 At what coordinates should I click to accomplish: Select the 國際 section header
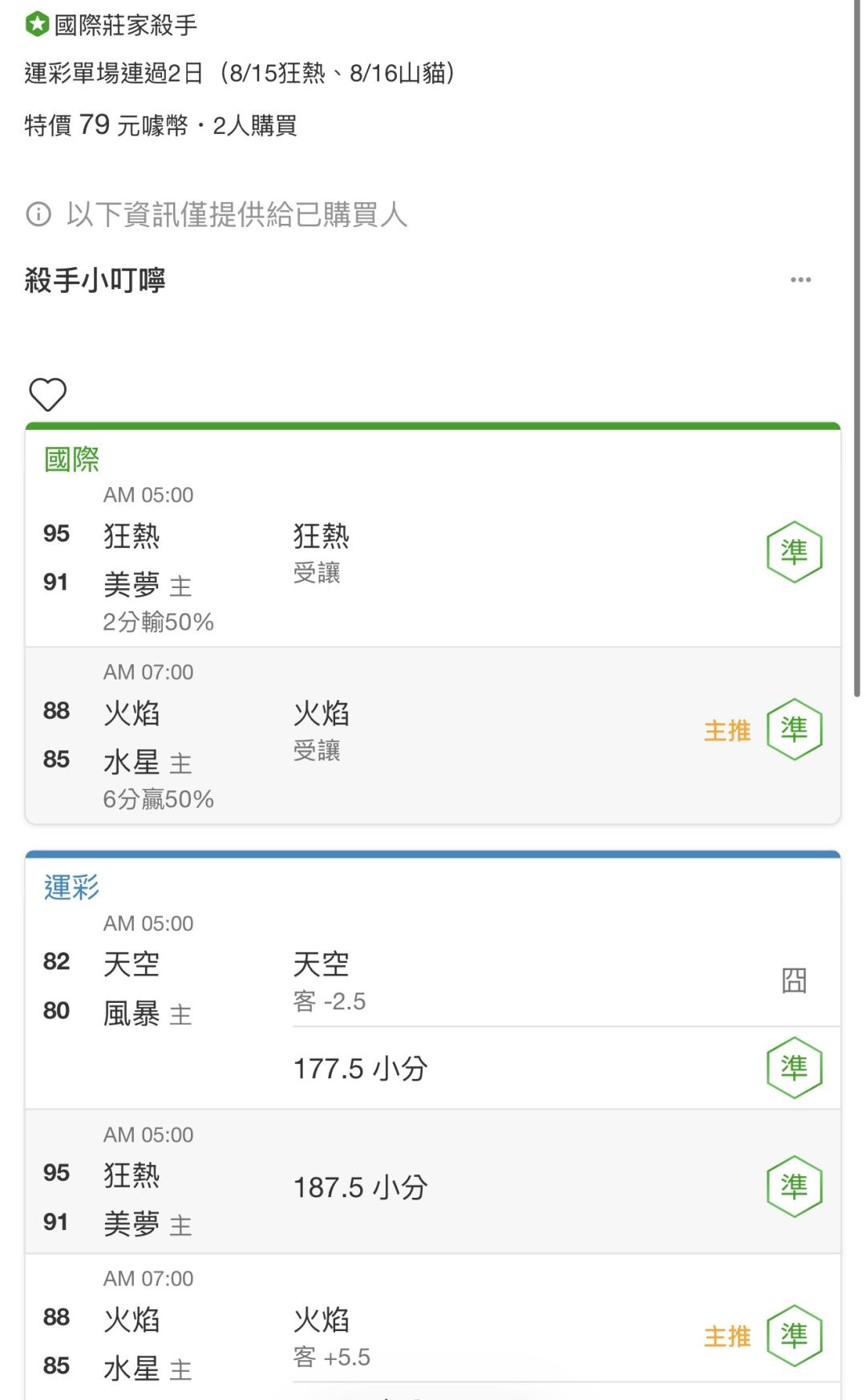tap(72, 460)
